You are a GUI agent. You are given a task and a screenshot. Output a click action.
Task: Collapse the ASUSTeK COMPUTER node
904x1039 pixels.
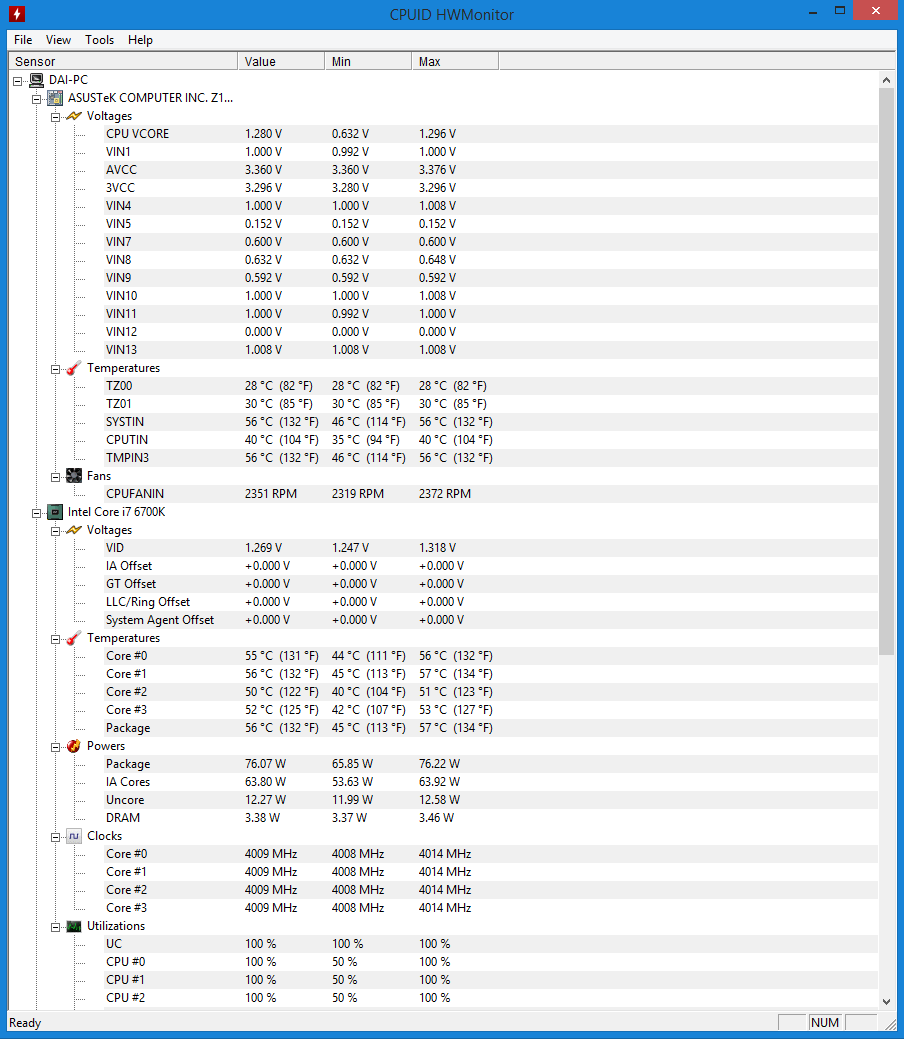(x=36, y=99)
